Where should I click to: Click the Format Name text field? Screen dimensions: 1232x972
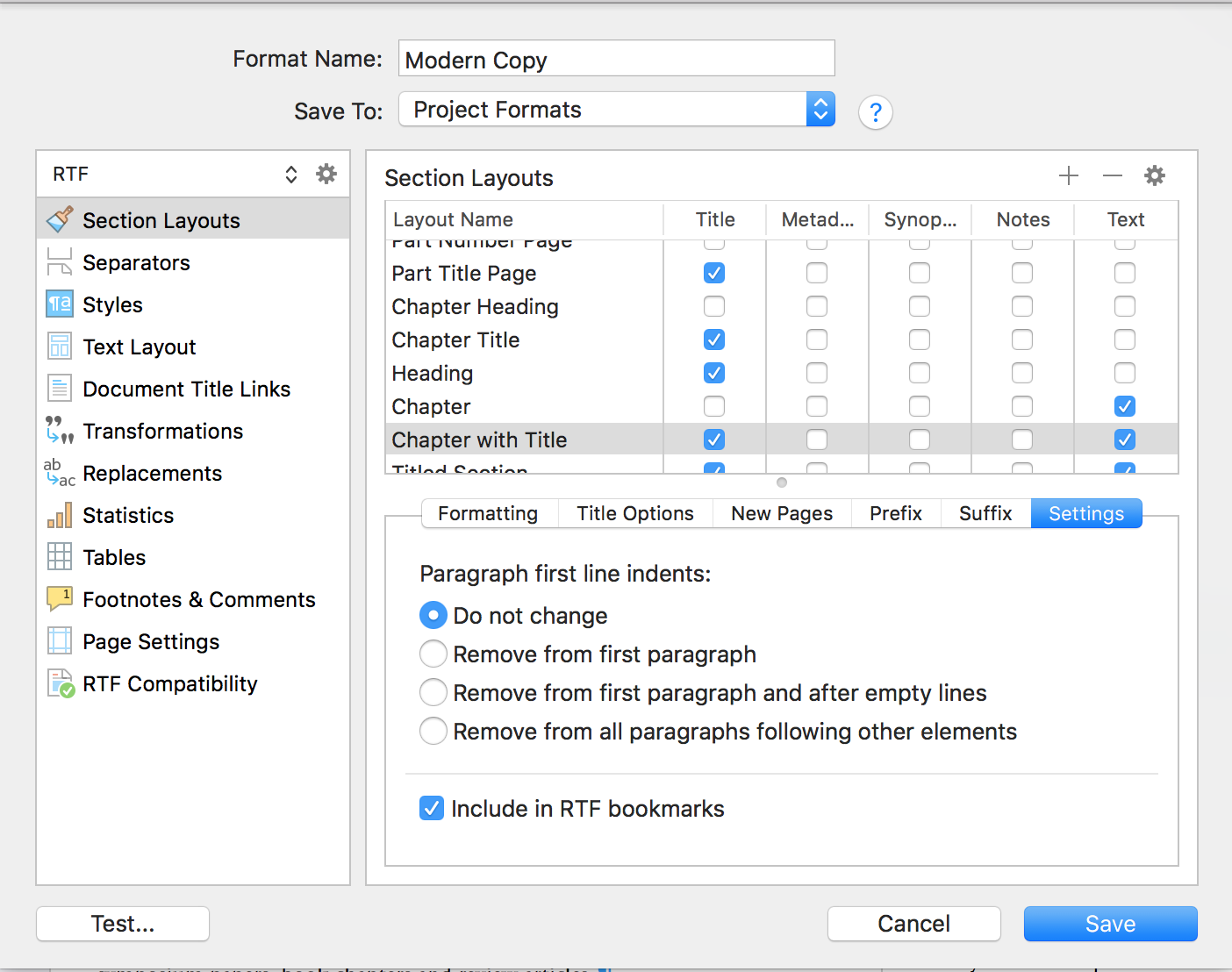(616, 59)
